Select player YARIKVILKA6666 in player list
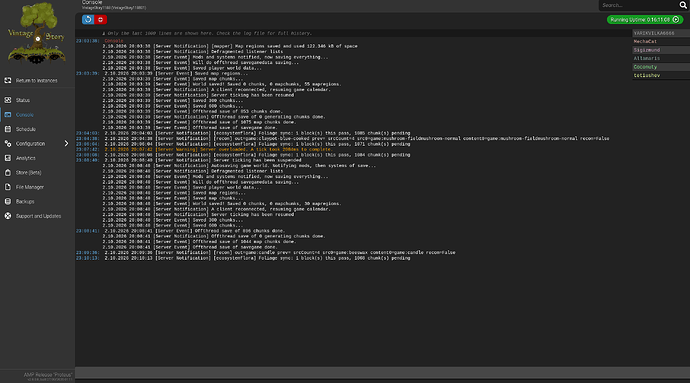Screen dimensions: 690x383 tap(661, 33)
